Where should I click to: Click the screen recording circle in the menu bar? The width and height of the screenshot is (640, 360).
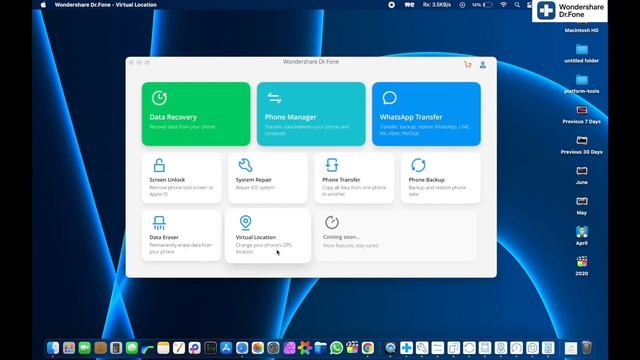[x=391, y=5]
